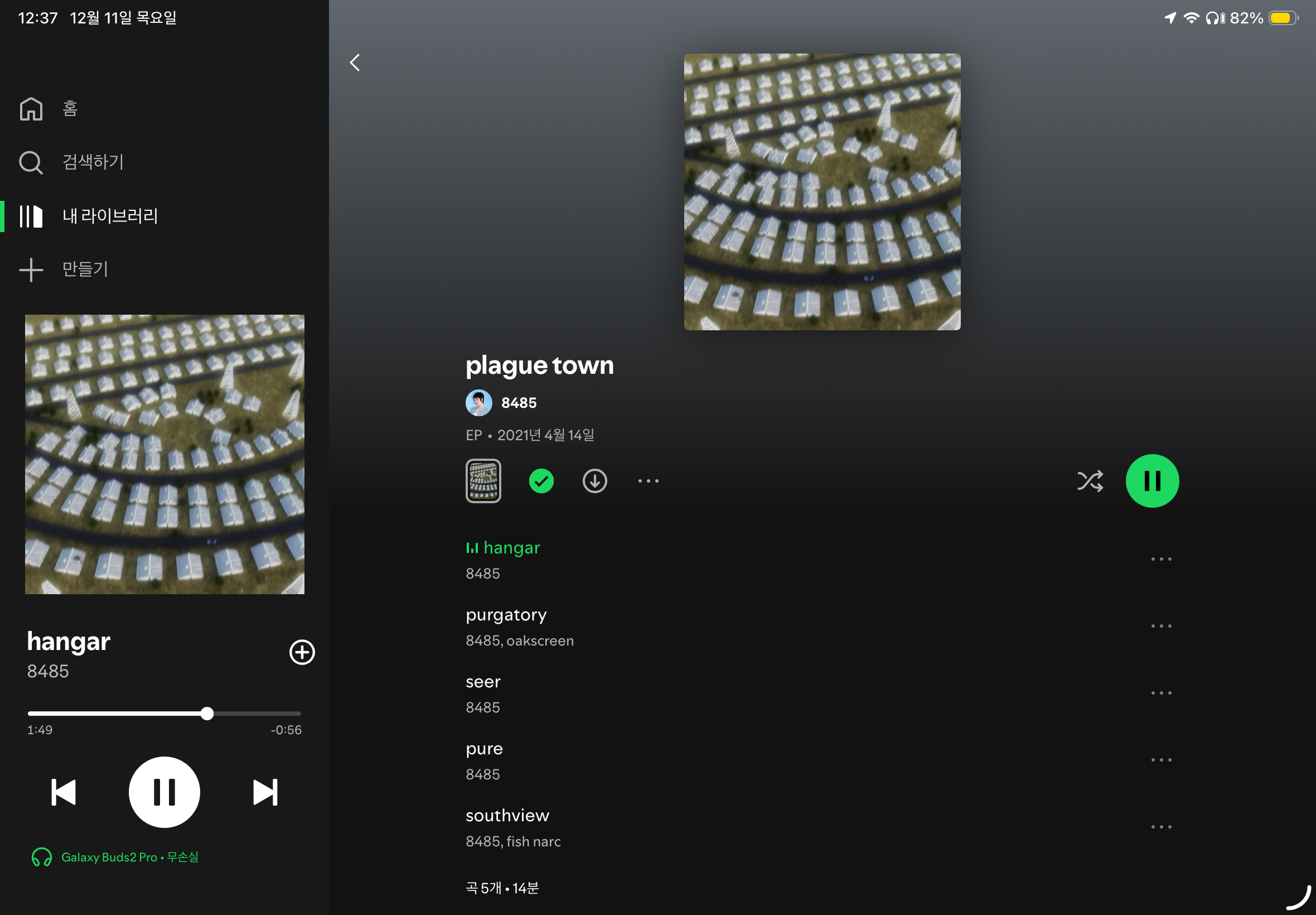The image size is (1316, 915).
Task: Open more options for the plague town album
Action: (648, 481)
